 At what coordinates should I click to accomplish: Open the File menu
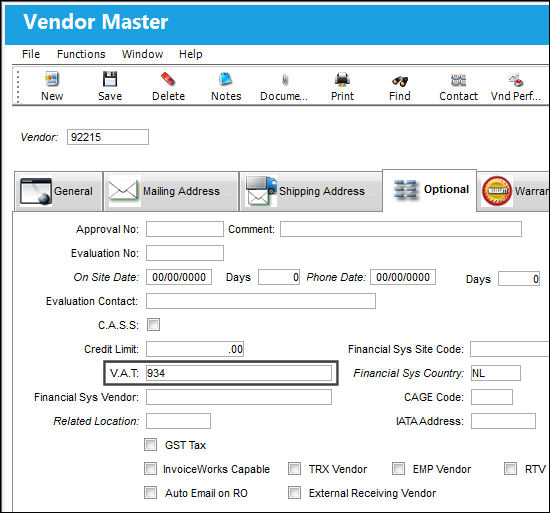coord(31,54)
